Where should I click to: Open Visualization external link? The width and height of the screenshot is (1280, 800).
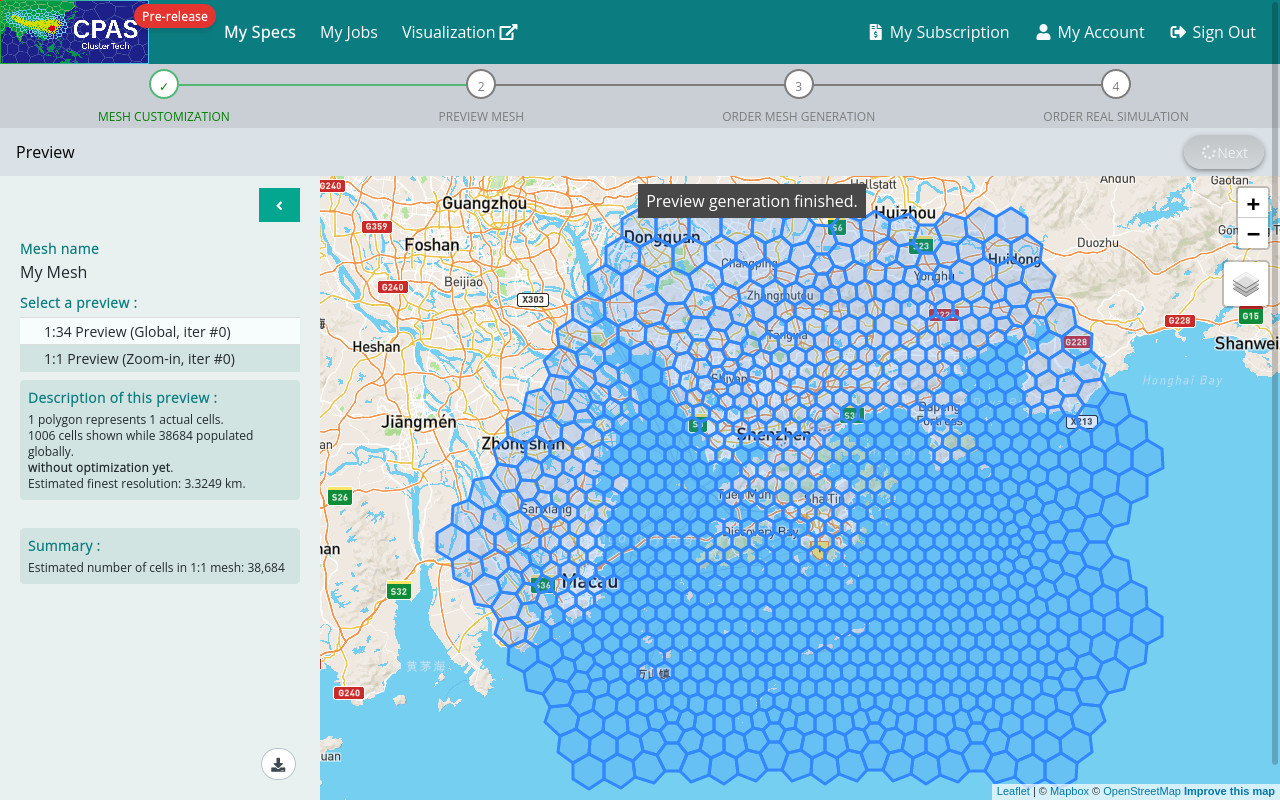(459, 32)
